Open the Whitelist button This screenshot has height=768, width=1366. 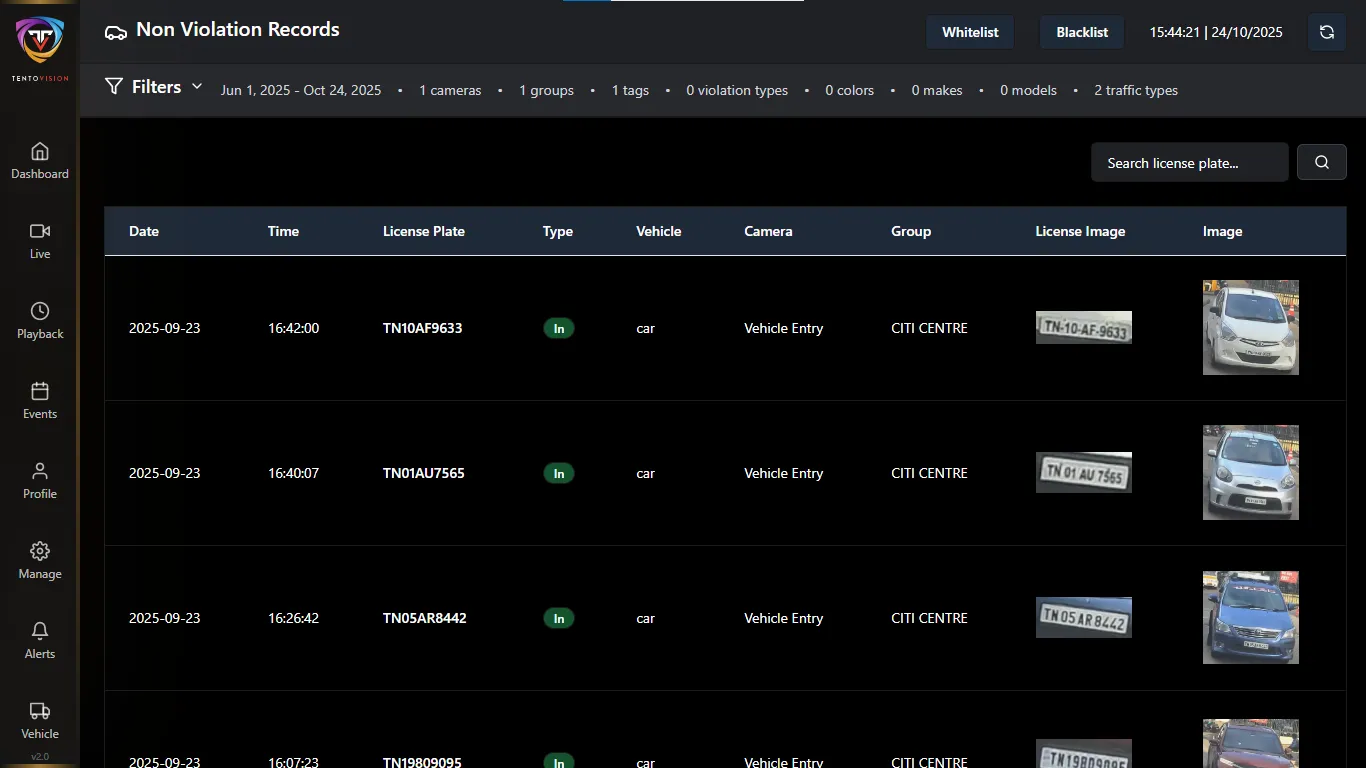[x=970, y=32]
